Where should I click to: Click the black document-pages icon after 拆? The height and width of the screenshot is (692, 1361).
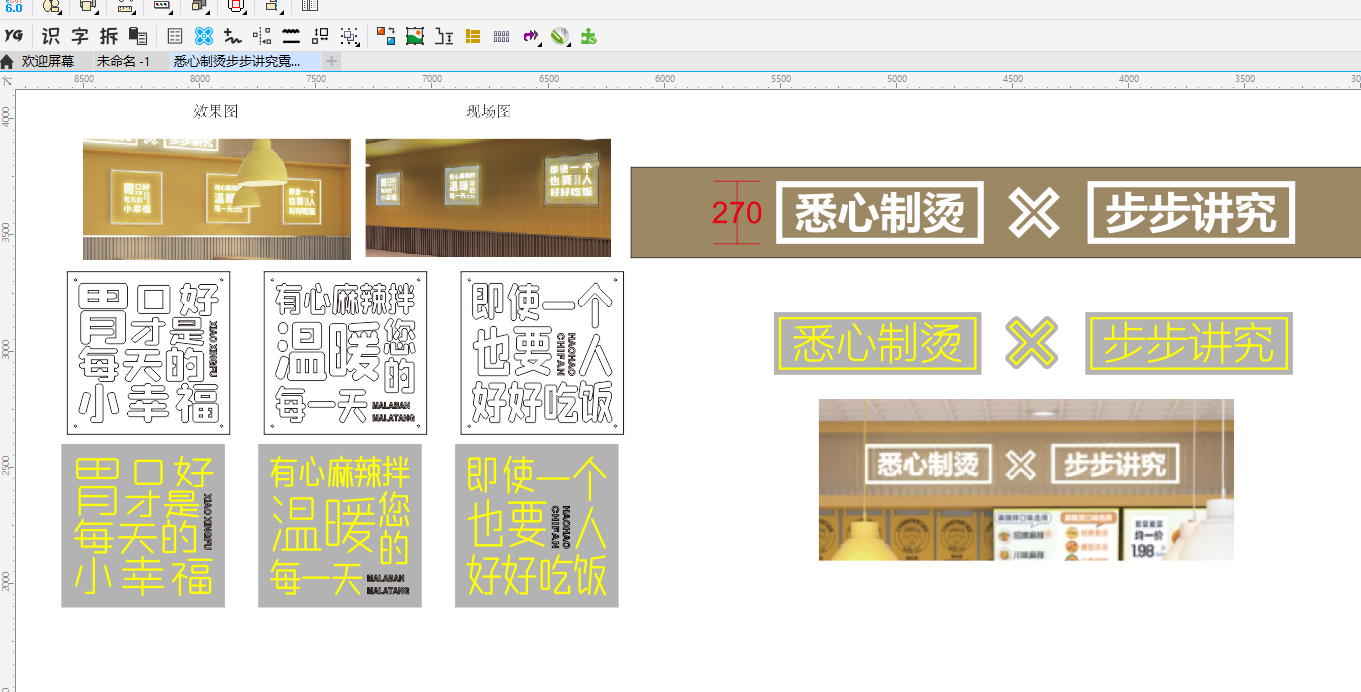click(138, 36)
